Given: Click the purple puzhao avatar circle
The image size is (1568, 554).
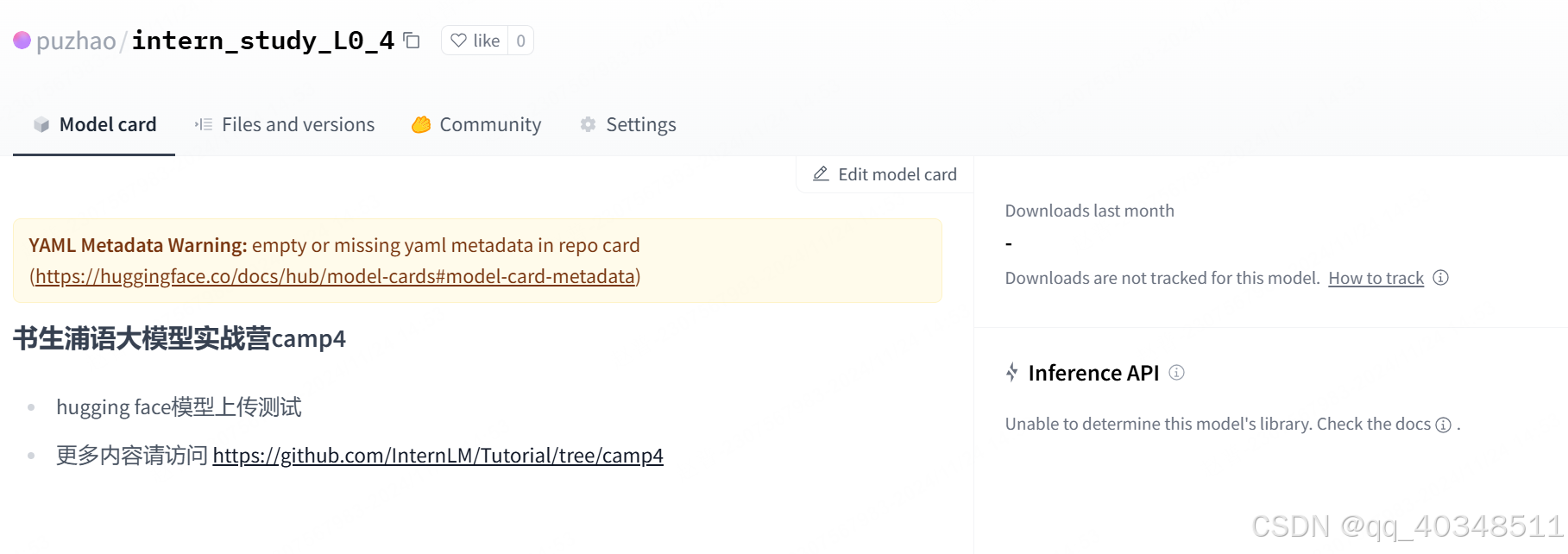Looking at the screenshot, I should pos(22,41).
